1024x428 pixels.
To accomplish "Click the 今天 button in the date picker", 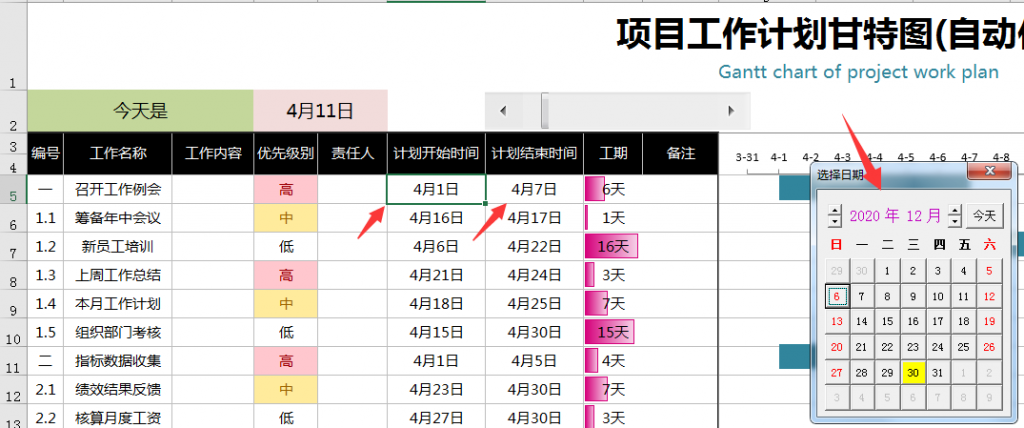I will tap(984, 216).
